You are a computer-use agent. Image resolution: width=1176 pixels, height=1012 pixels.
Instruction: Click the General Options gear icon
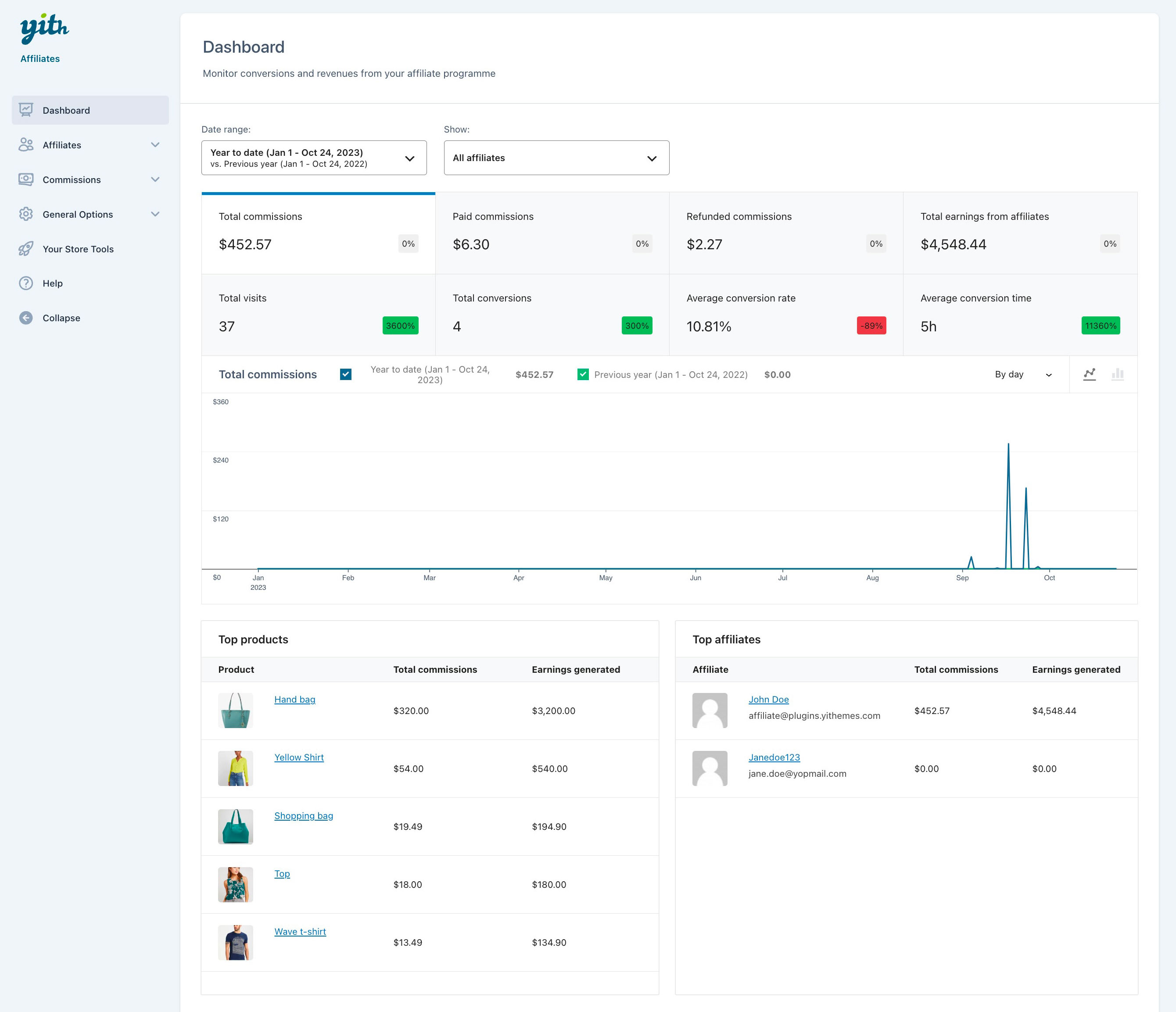click(x=26, y=214)
